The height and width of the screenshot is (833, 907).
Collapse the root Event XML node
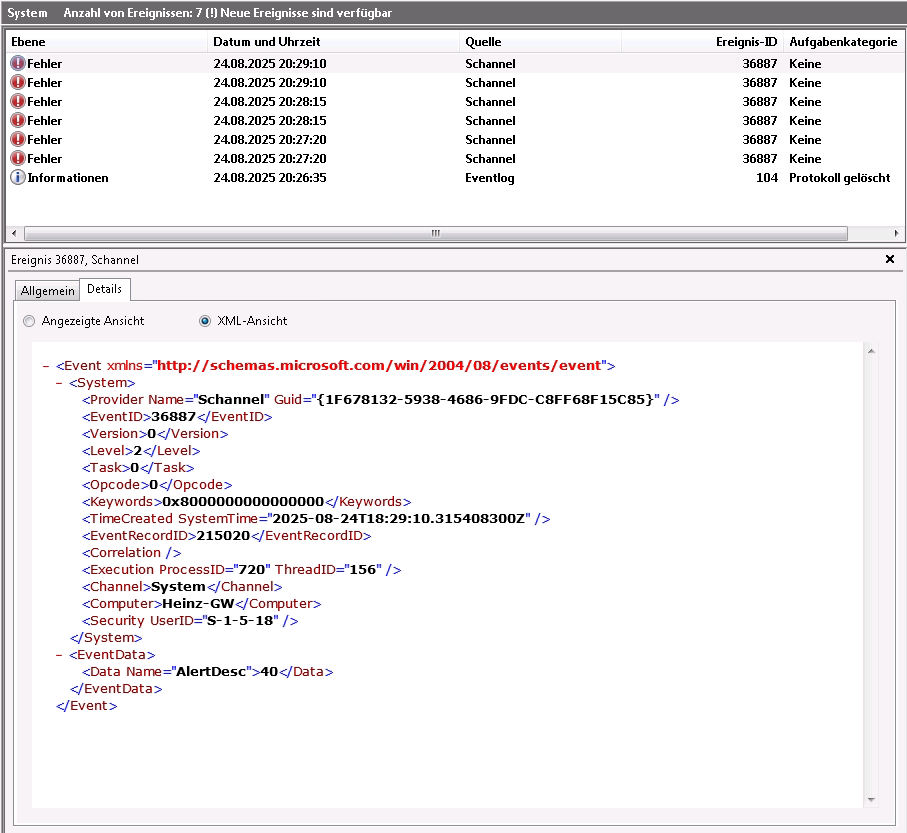click(46, 366)
